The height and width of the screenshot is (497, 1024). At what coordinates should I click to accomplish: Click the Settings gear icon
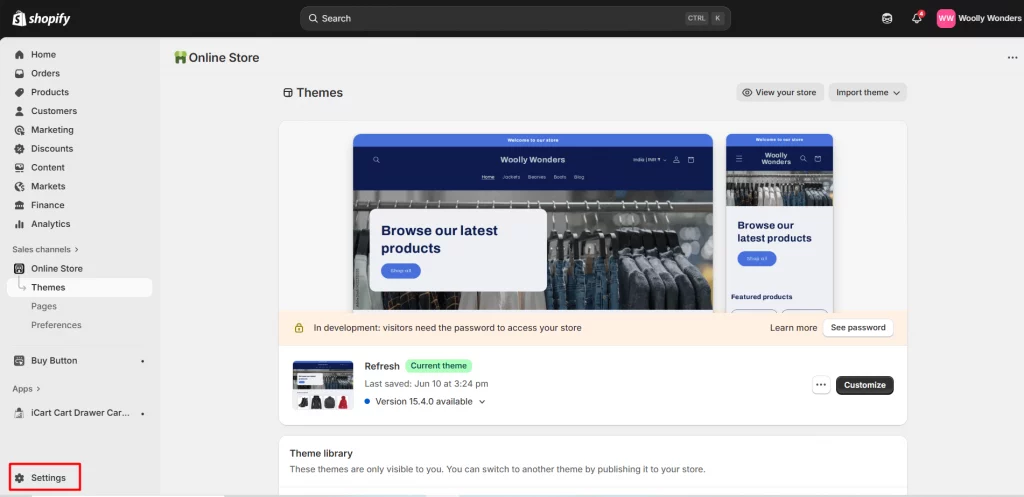[x=19, y=478]
